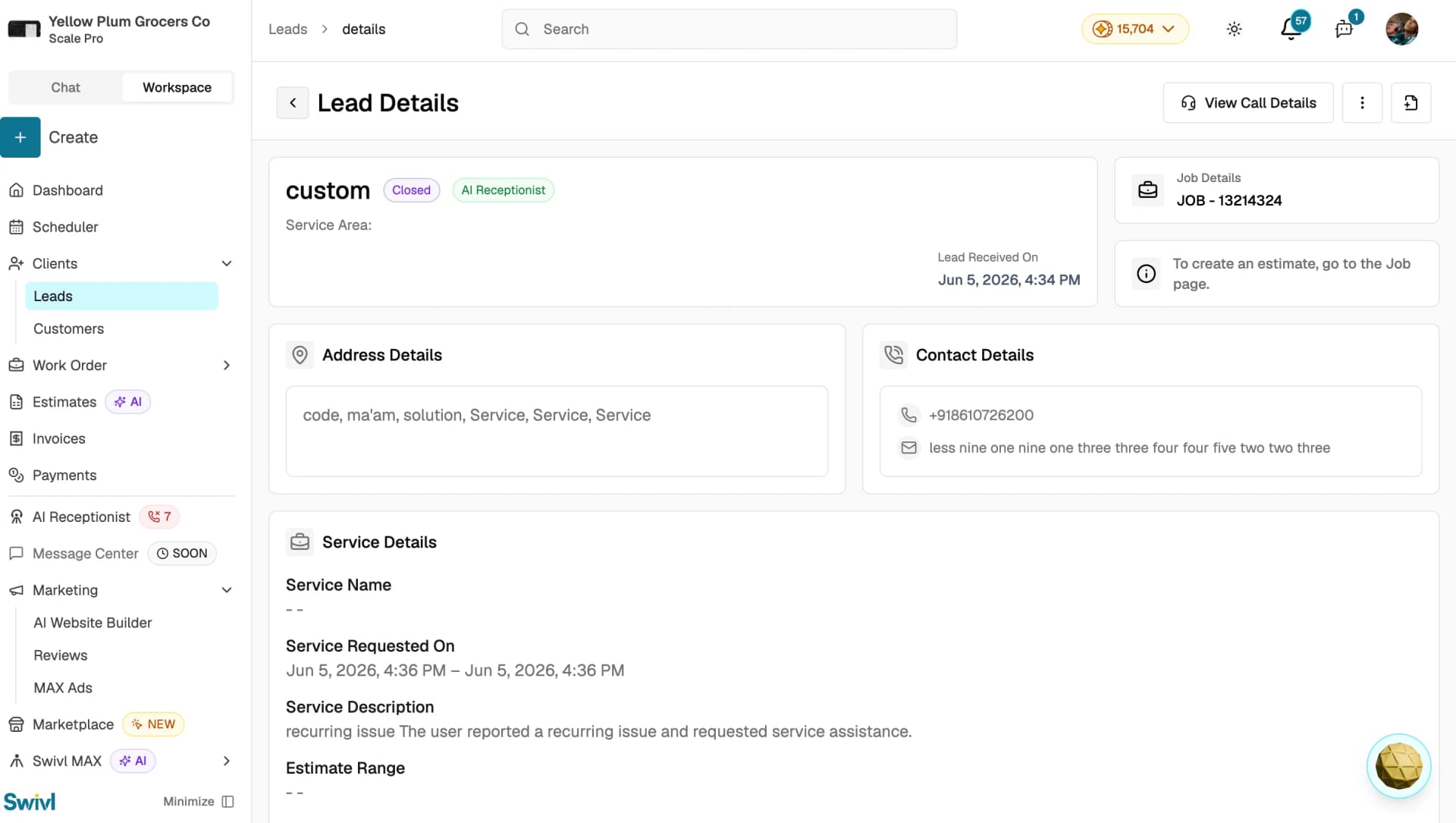Click the AI badge next to Swivl MAX
The image size is (1456, 823).
[x=133, y=761]
